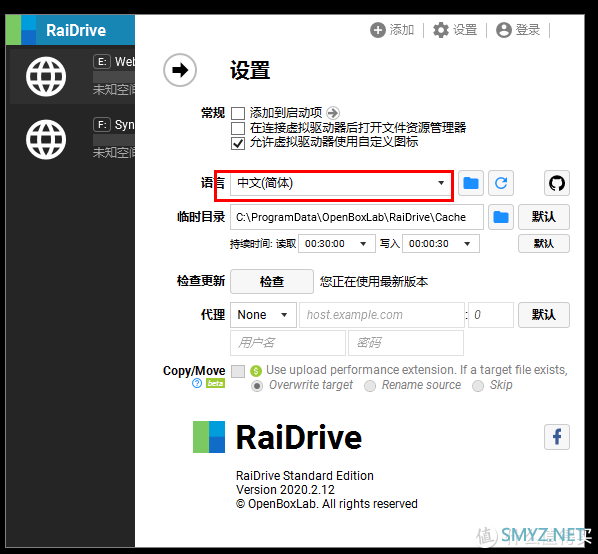Click the green dollar extension icon
The height and width of the screenshot is (554, 598).
256,371
